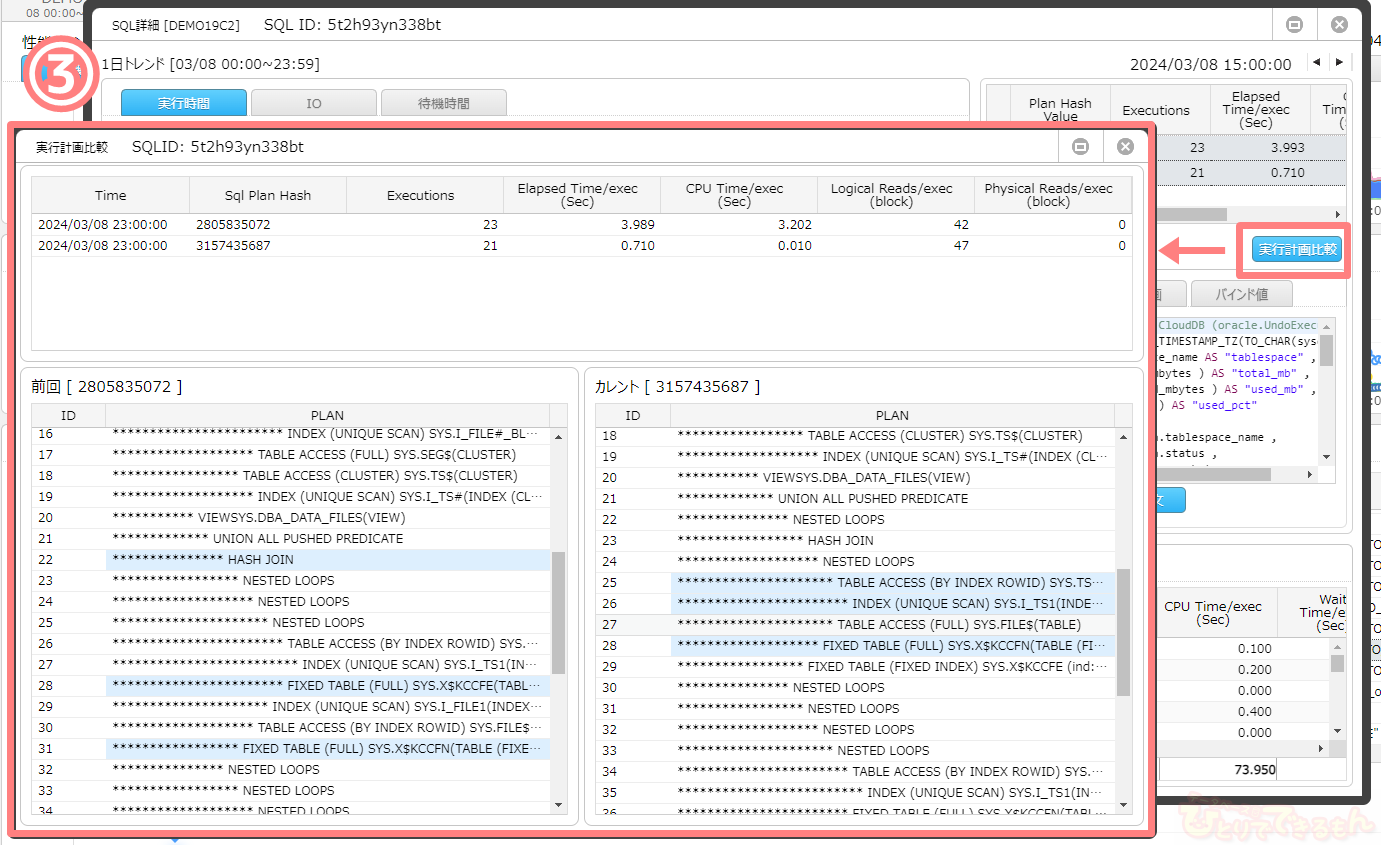Maximize the 実行計画比較 dialog

tap(1080, 147)
